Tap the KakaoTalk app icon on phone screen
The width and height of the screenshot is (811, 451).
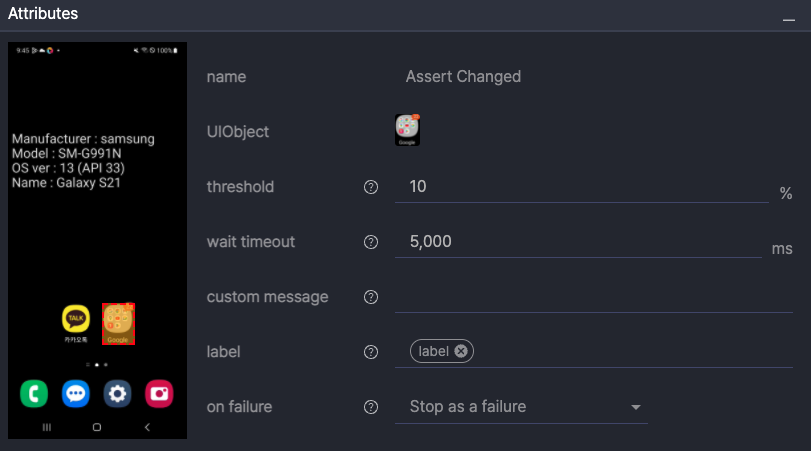tap(76, 319)
